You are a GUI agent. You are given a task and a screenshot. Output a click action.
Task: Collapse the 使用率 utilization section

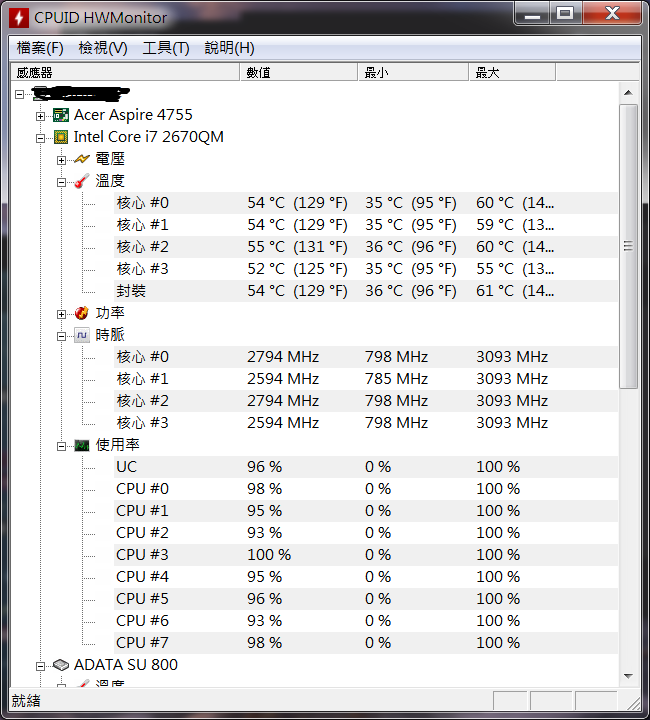62,446
